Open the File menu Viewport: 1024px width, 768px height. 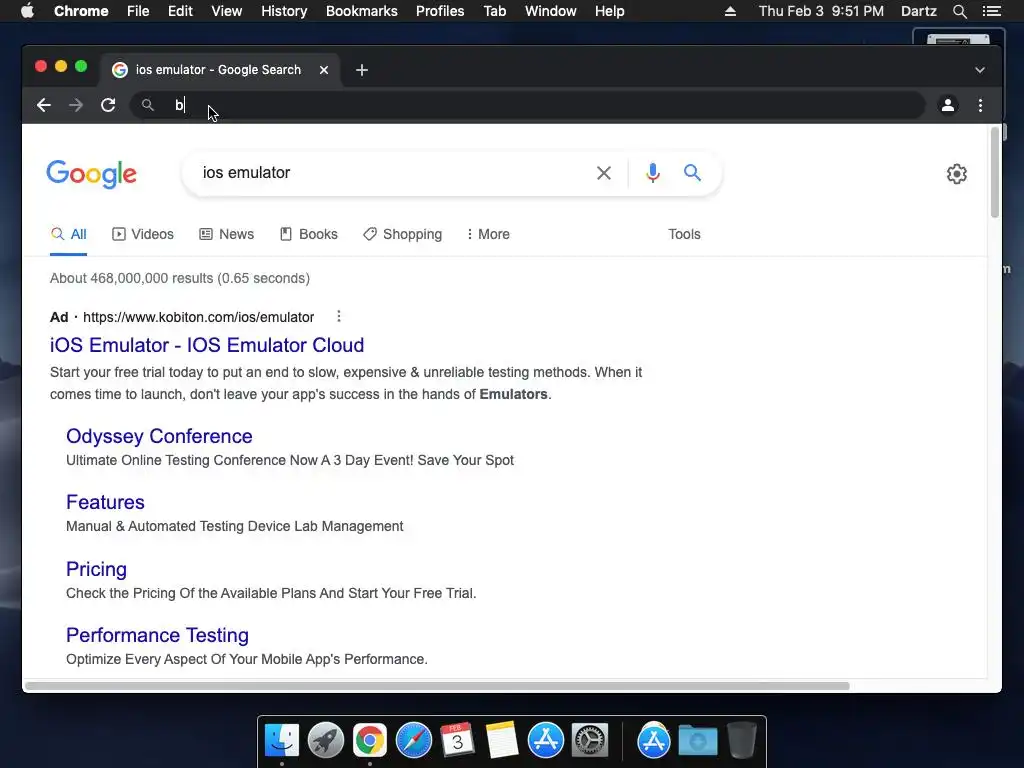[x=138, y=11]
